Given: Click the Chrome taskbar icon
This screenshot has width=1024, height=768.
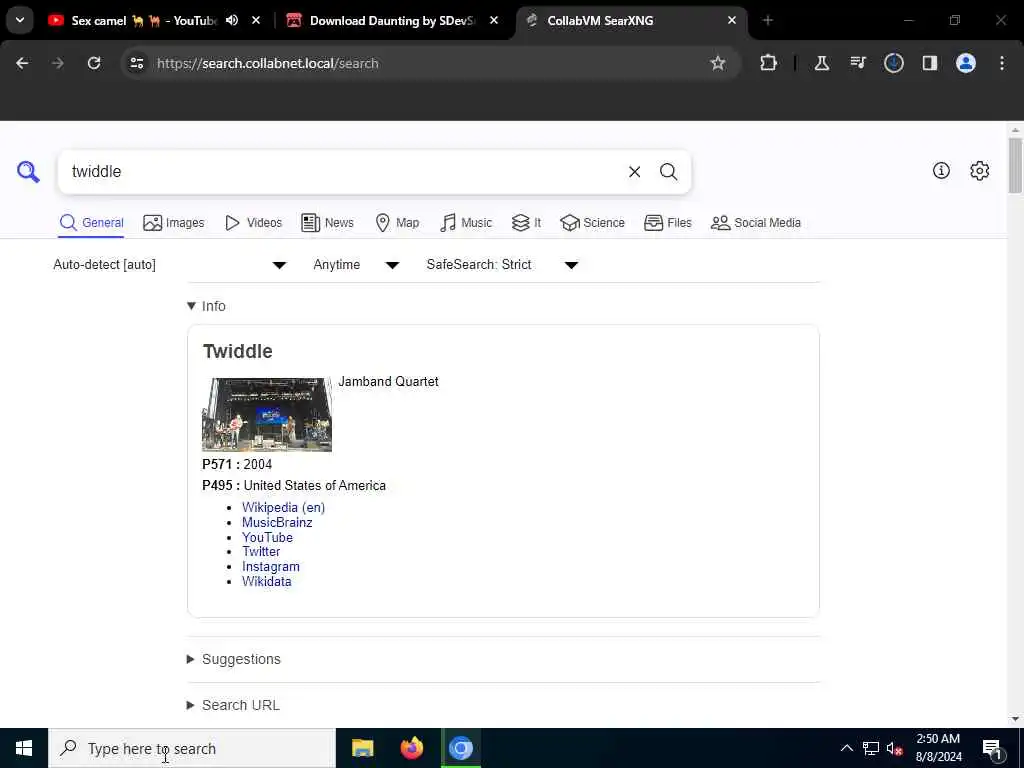Looking at the screenshot, I should point(460,748).
